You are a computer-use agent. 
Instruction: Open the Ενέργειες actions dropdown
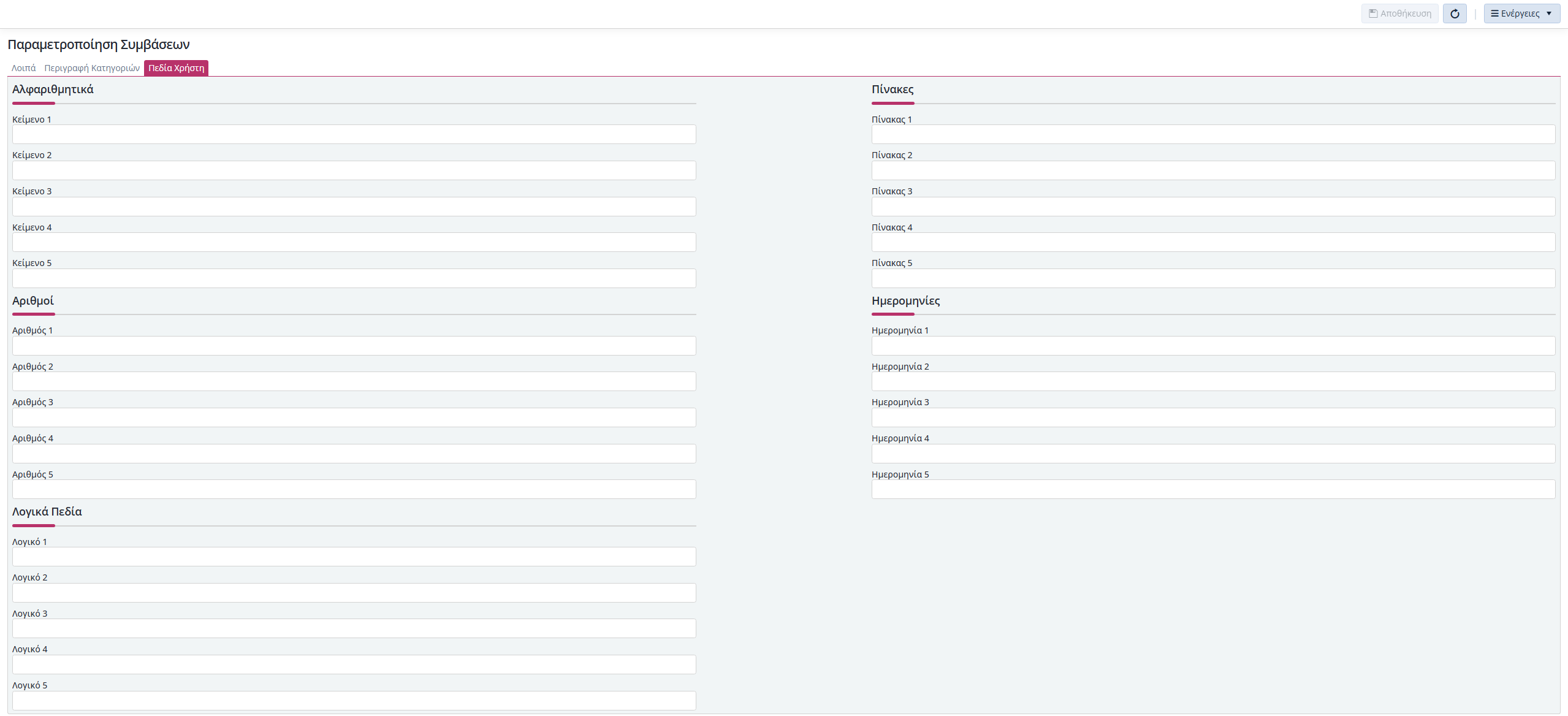click(x=1521, y=13)
